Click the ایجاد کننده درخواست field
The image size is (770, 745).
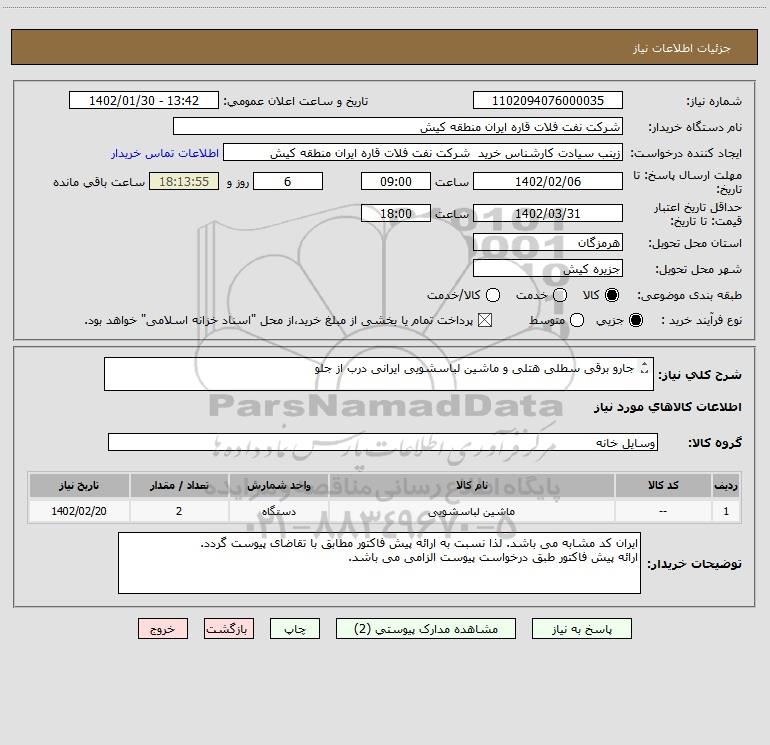[x=423, y=153]
